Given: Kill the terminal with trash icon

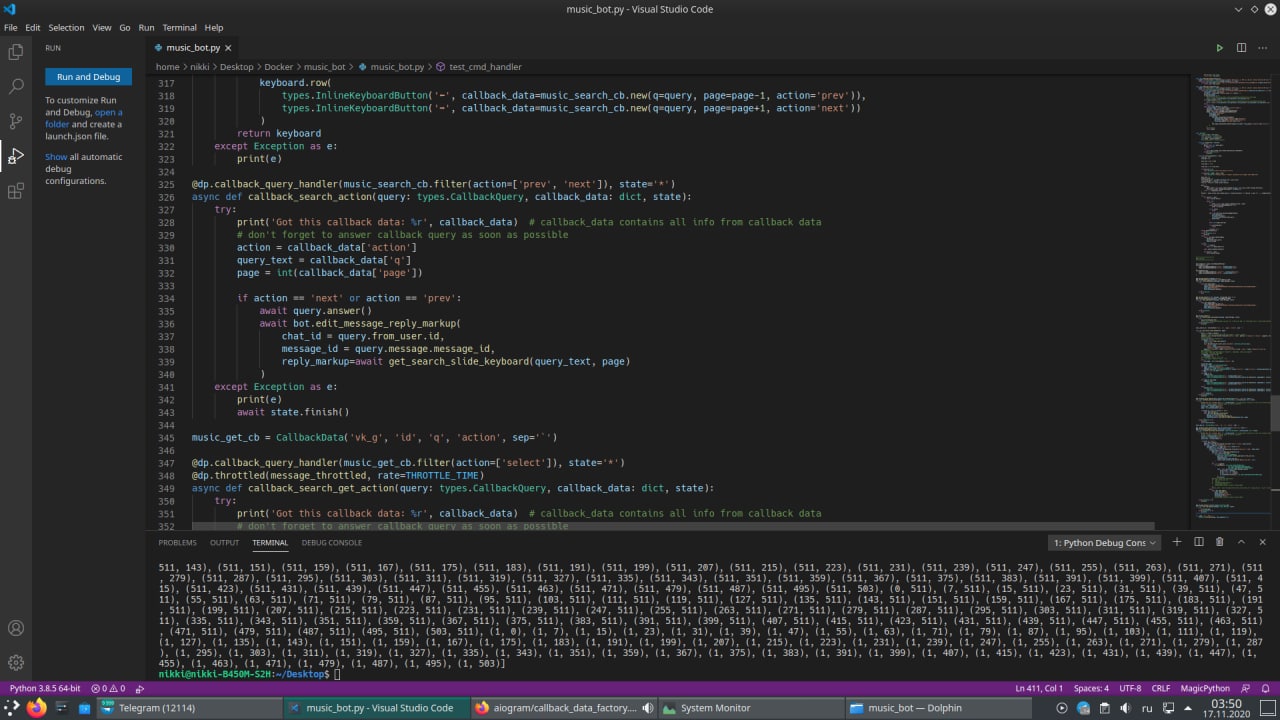Looking at the screenshot, I should point(1219,542).
